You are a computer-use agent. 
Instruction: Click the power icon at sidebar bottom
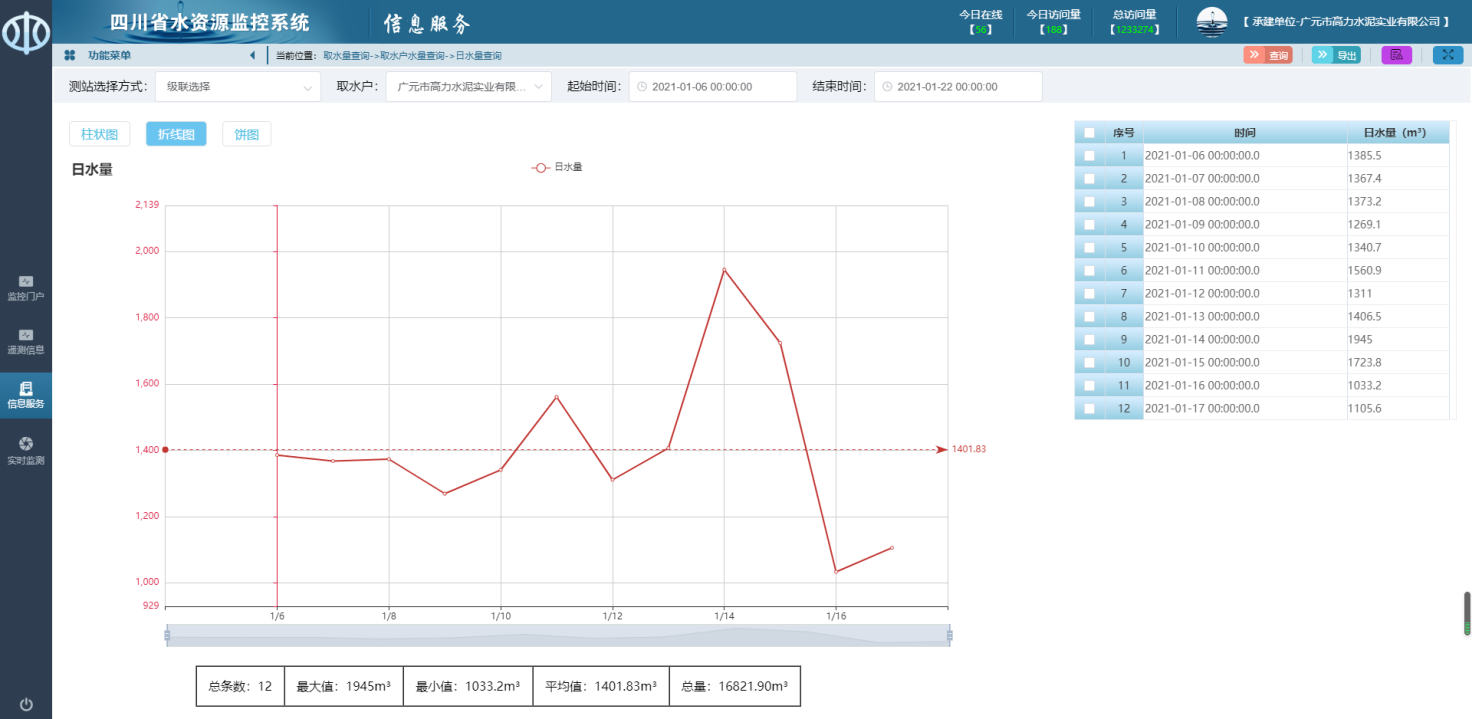tap(26, 704)
